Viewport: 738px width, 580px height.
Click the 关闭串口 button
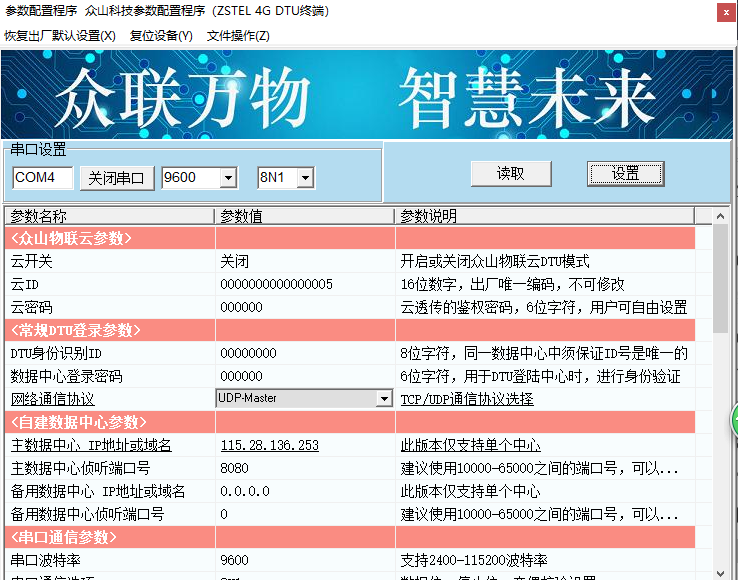pyautogui.click(x=117, y=178)
